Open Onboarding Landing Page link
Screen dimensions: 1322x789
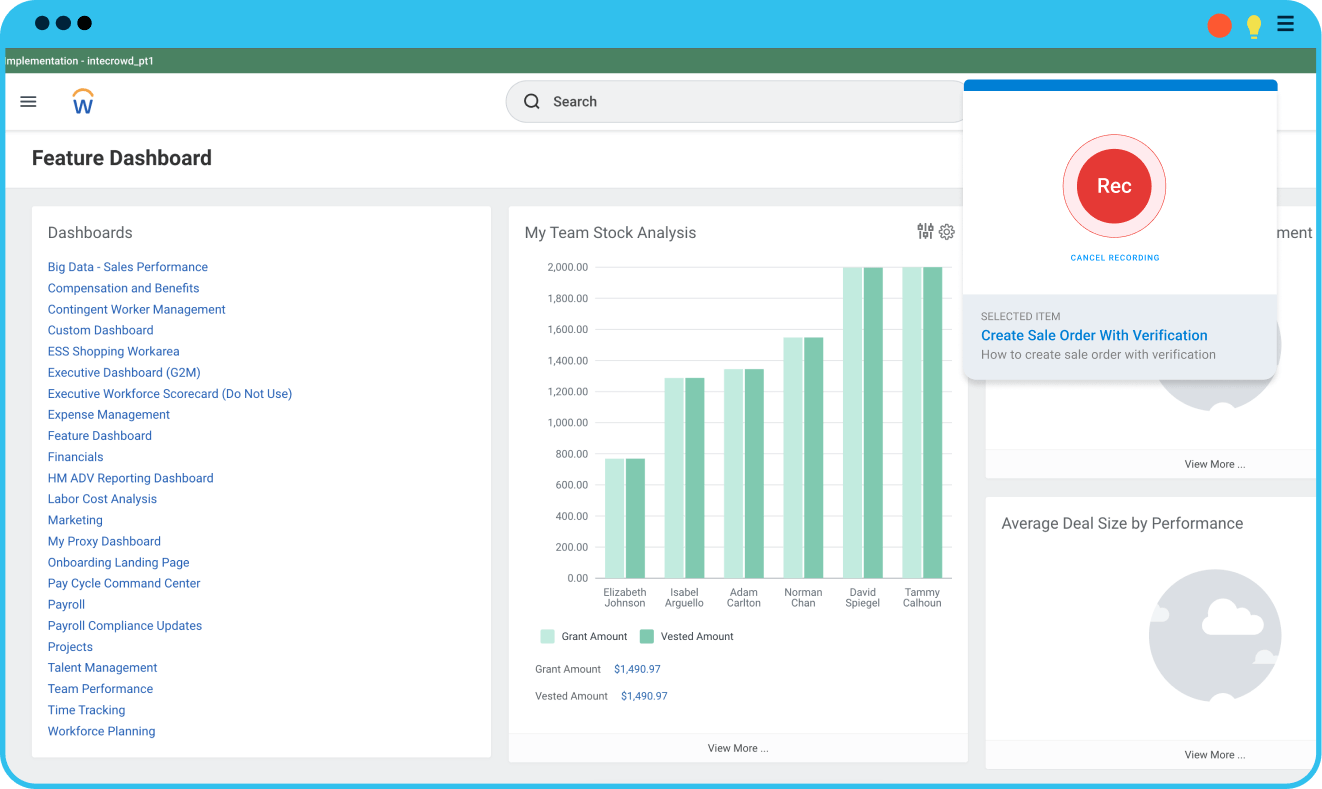(x=119, y=562)
